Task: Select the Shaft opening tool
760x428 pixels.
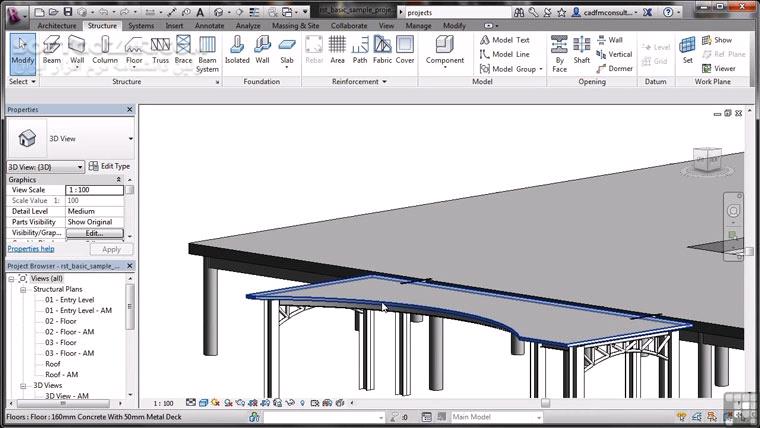Action: click(x=582, y=50)
